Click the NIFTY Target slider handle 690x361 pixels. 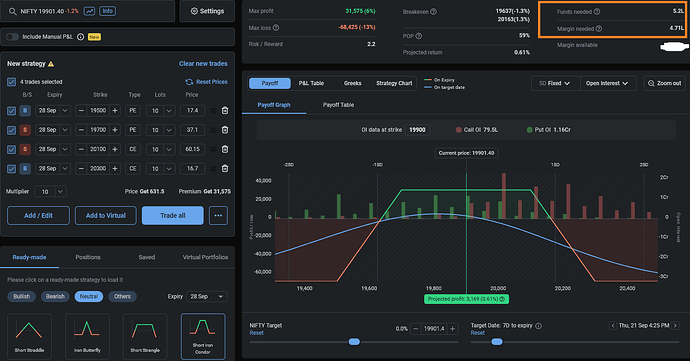click(354, 342)
